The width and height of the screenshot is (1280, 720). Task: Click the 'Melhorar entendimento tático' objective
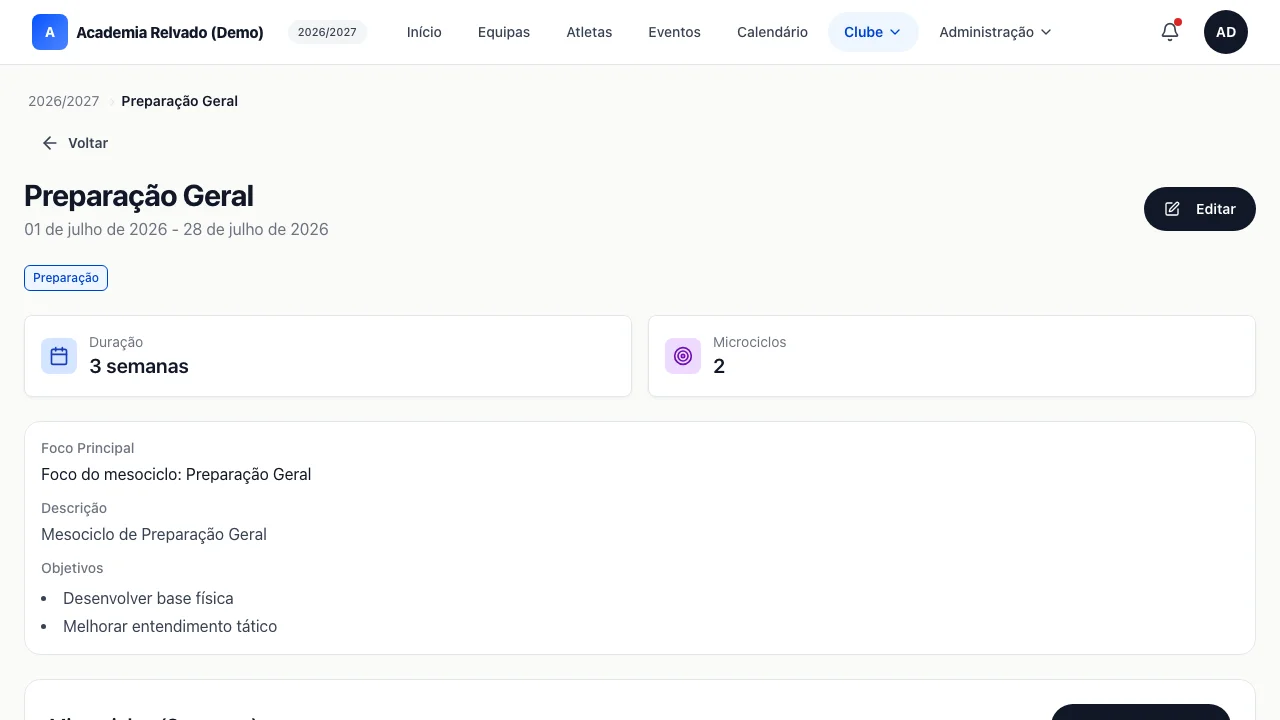click(170, 626)
